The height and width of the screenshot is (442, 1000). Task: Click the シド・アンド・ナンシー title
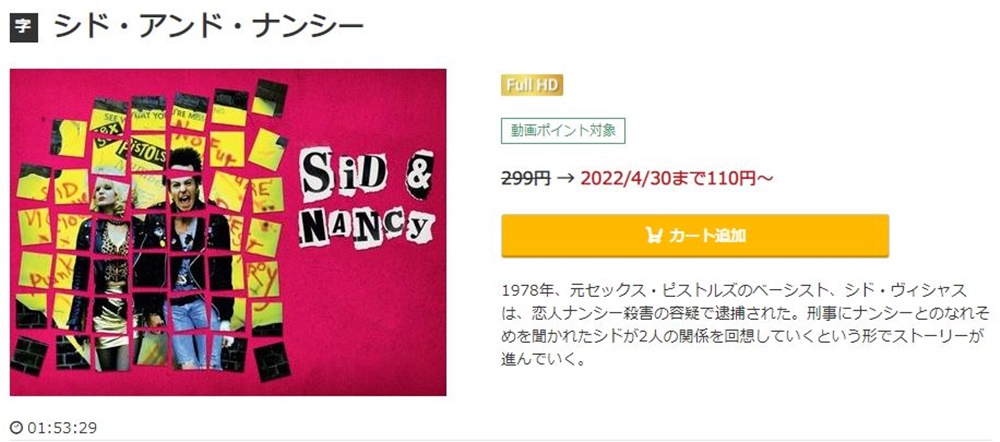(209, 27)
